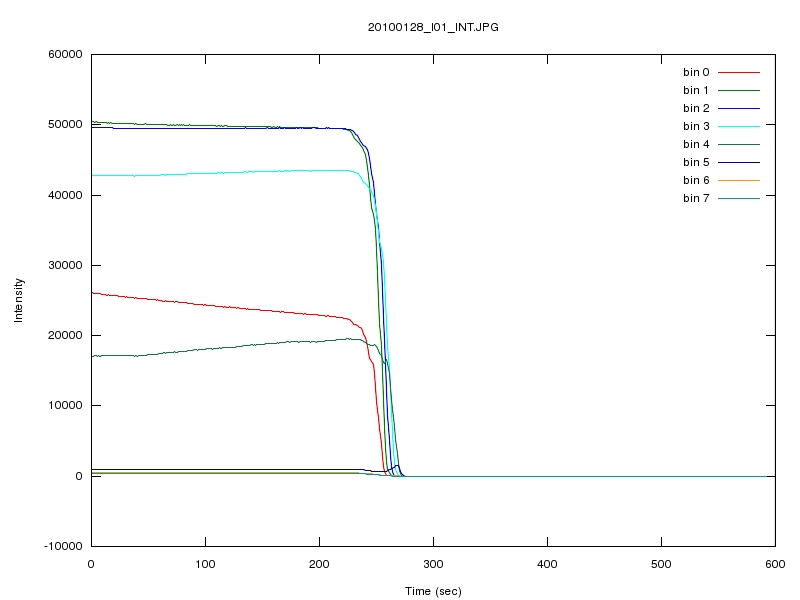
Task: Click y-axis tick value 60000
Action: coord(65,55)
